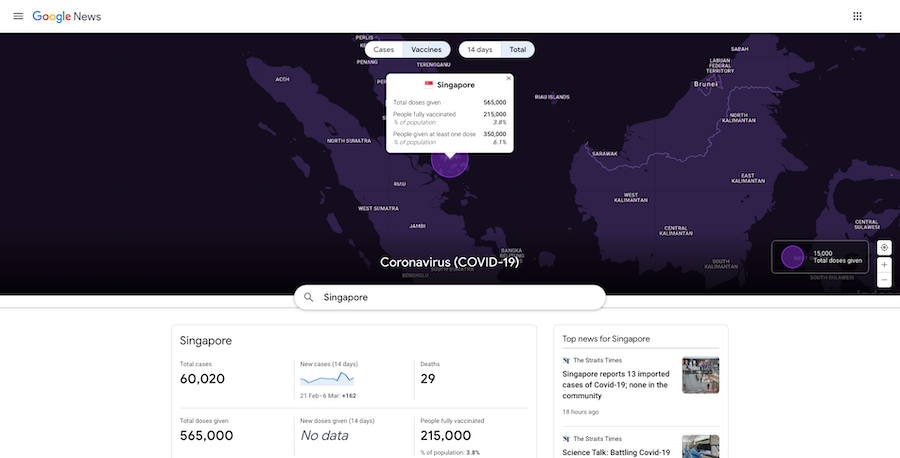Viewport: 900px width, 458px height.
Task: Click the purple Singapore map bubble
Action: pos(450,163)
